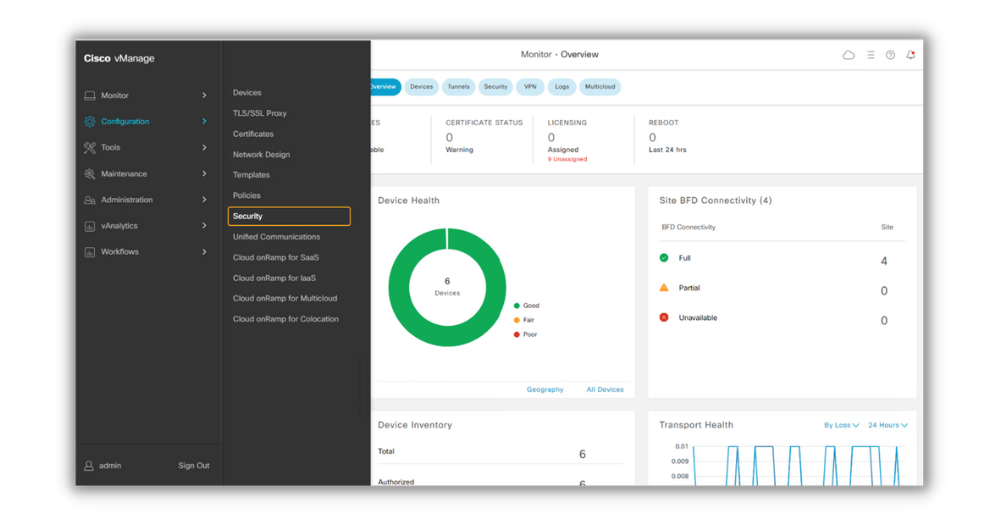Expand the Tools menu chevron
The width and height of the screenshot is (1000, 526).
(204, 148)
